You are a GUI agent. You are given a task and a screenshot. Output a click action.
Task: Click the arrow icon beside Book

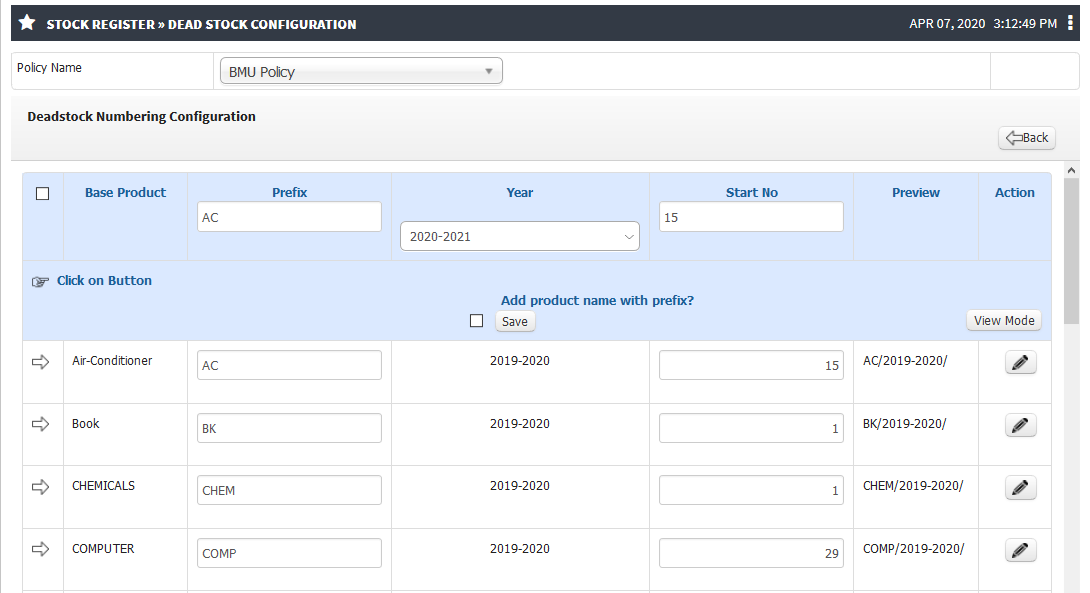point(40,424)
